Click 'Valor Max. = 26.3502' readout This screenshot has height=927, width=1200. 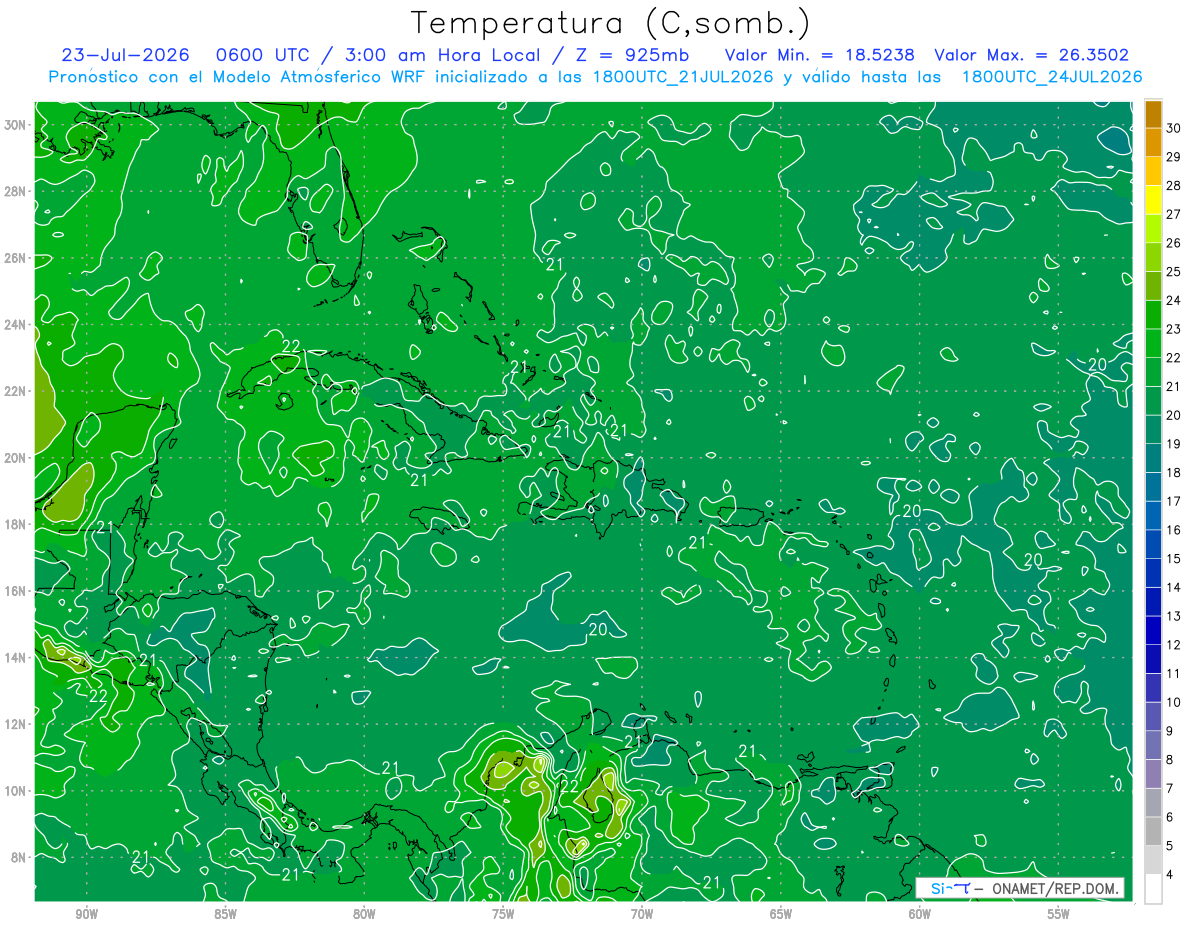click(x=1031, y=55)
